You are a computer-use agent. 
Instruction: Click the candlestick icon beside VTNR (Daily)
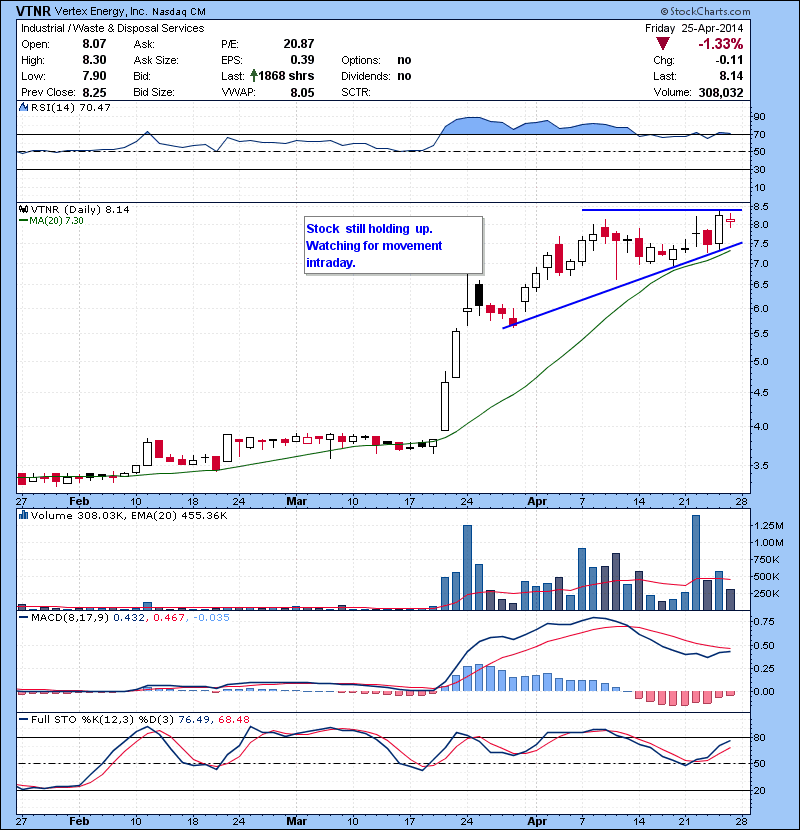click(x=23, y=210)
